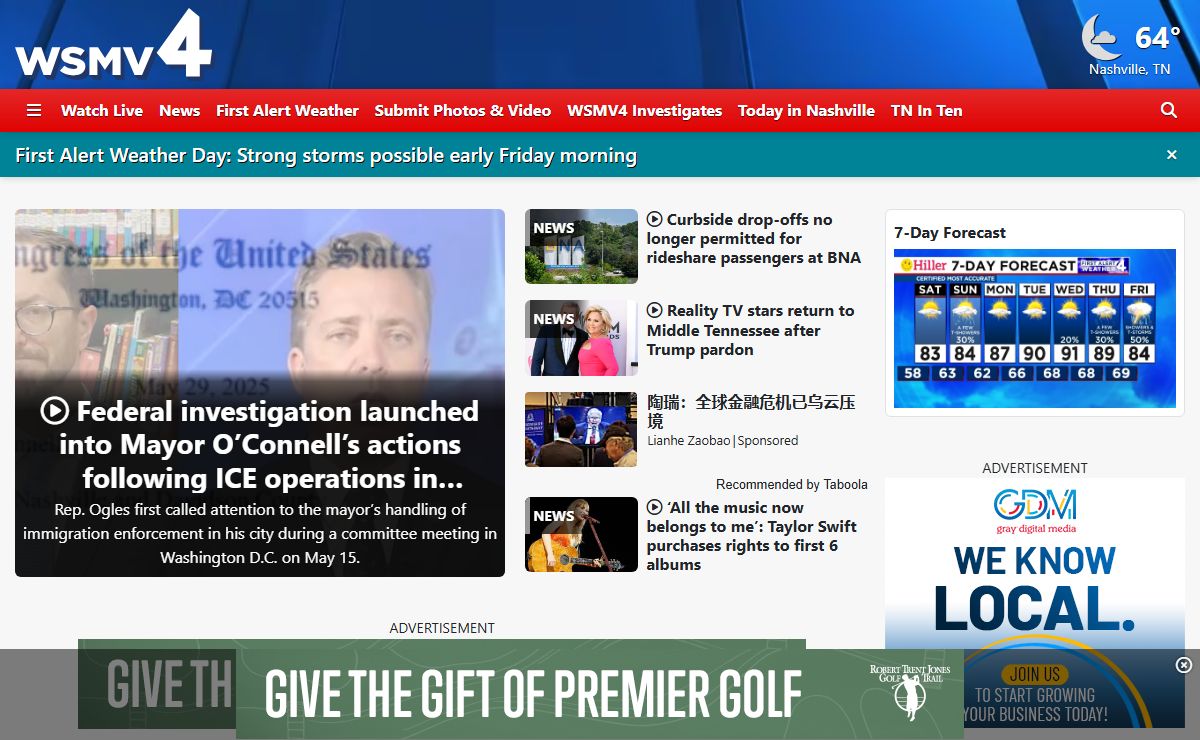Dismiss the First Alert Weather Day banner
This screenshot has height=740, width=1200.
1172,155
